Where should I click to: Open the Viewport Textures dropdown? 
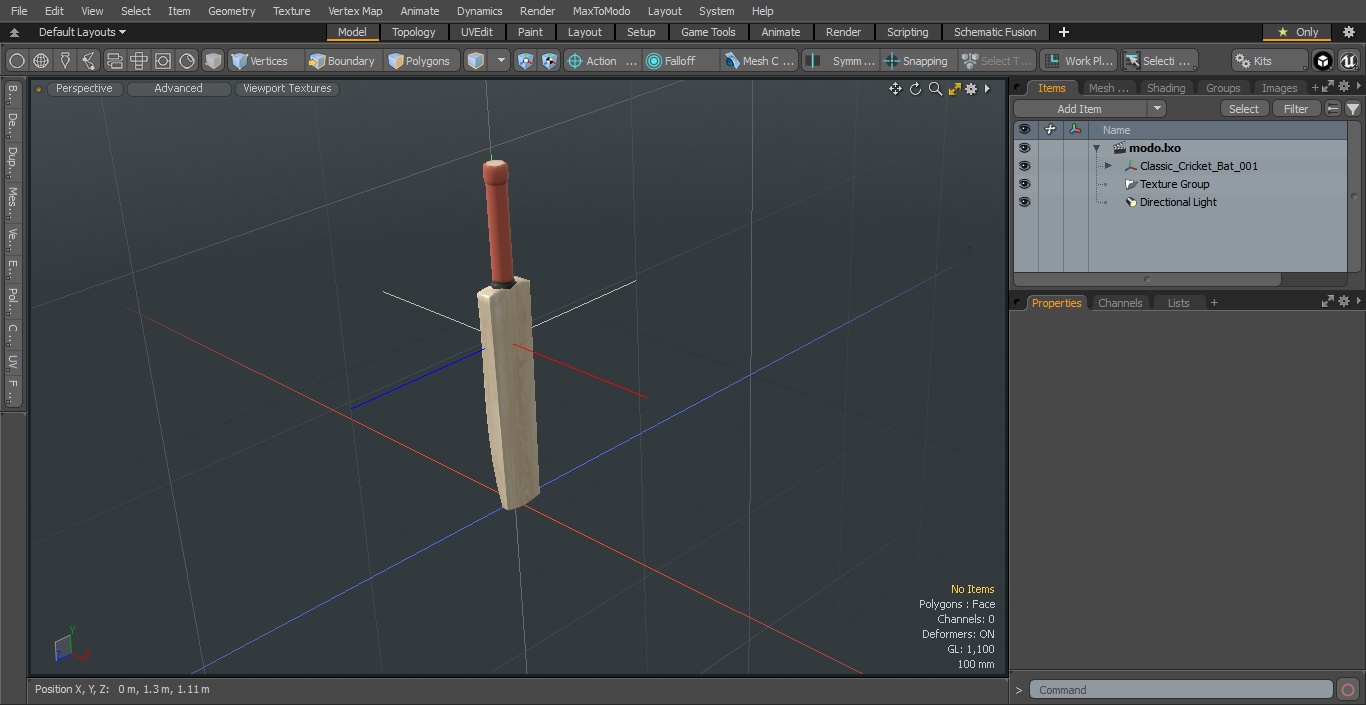click(287, 88)
